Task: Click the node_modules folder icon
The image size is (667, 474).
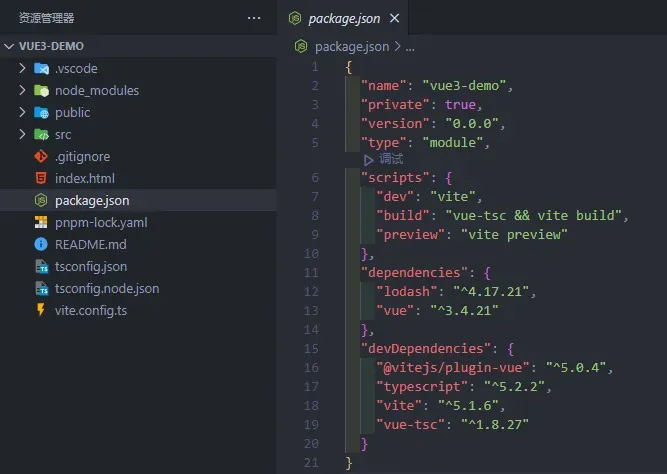Action: pyautogui.click(x=41, y=91)
